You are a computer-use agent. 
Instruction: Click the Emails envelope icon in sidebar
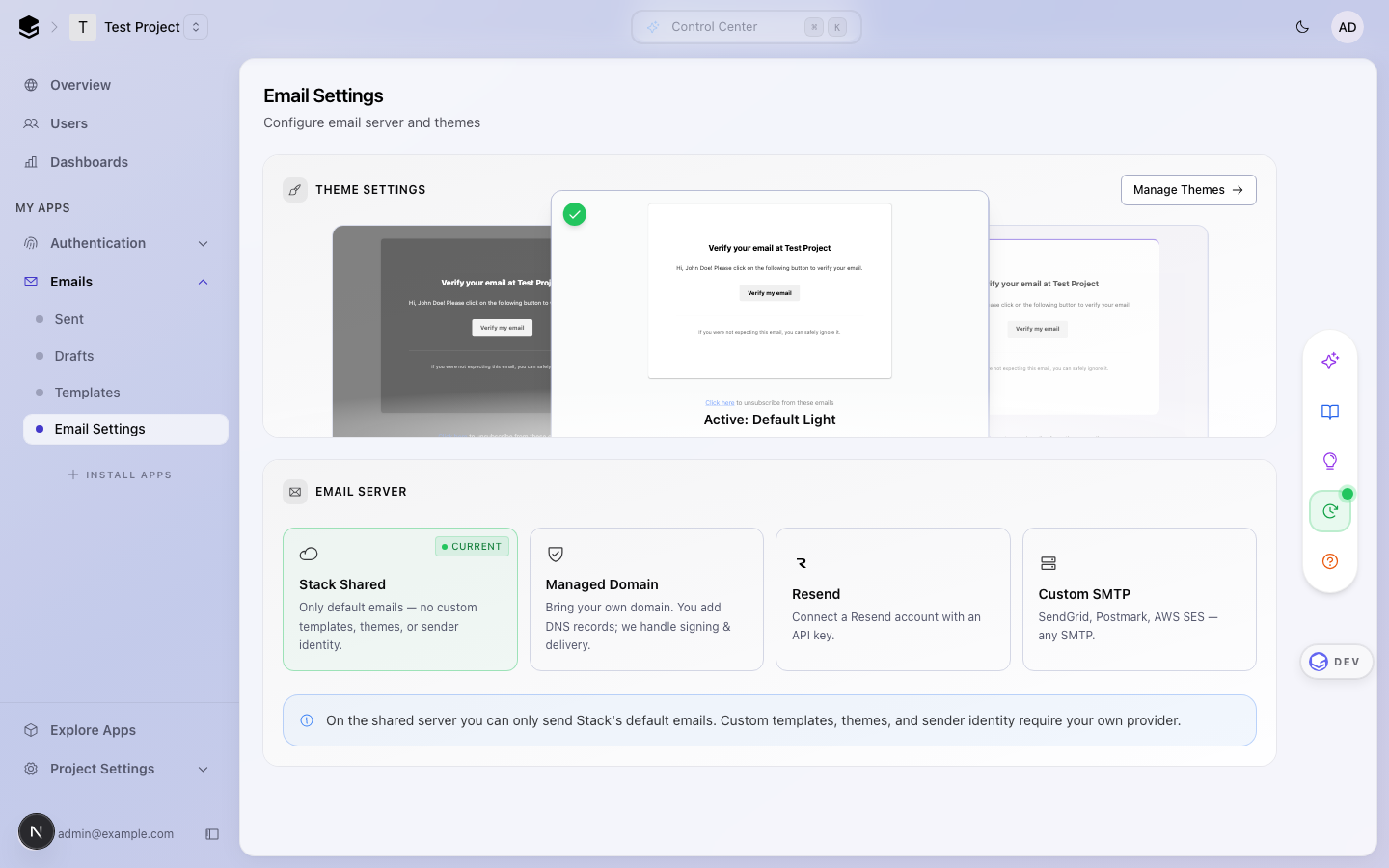coord(31,282)
